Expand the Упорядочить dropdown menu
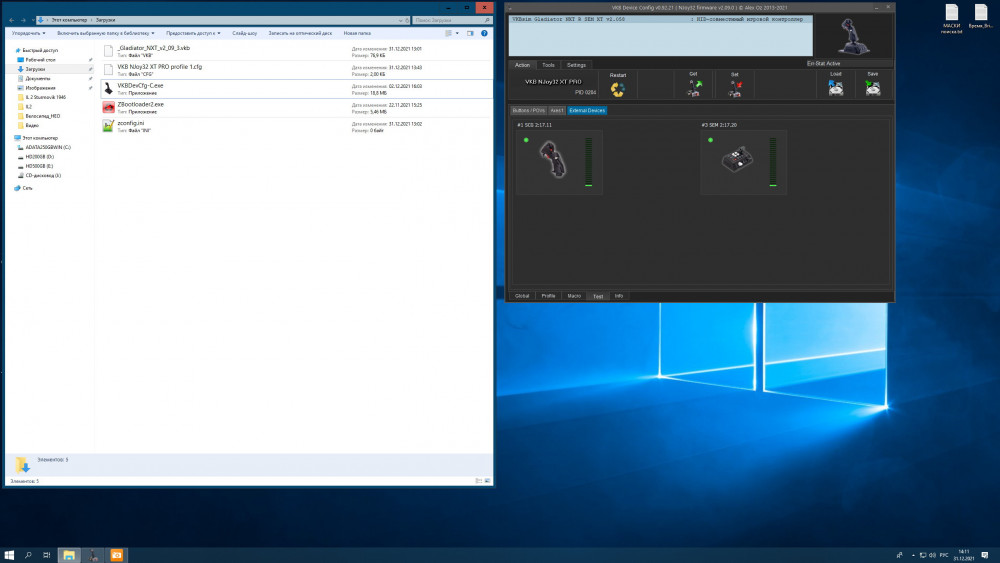This screenshot has height=563, width=1000. (x=27, y=33)
